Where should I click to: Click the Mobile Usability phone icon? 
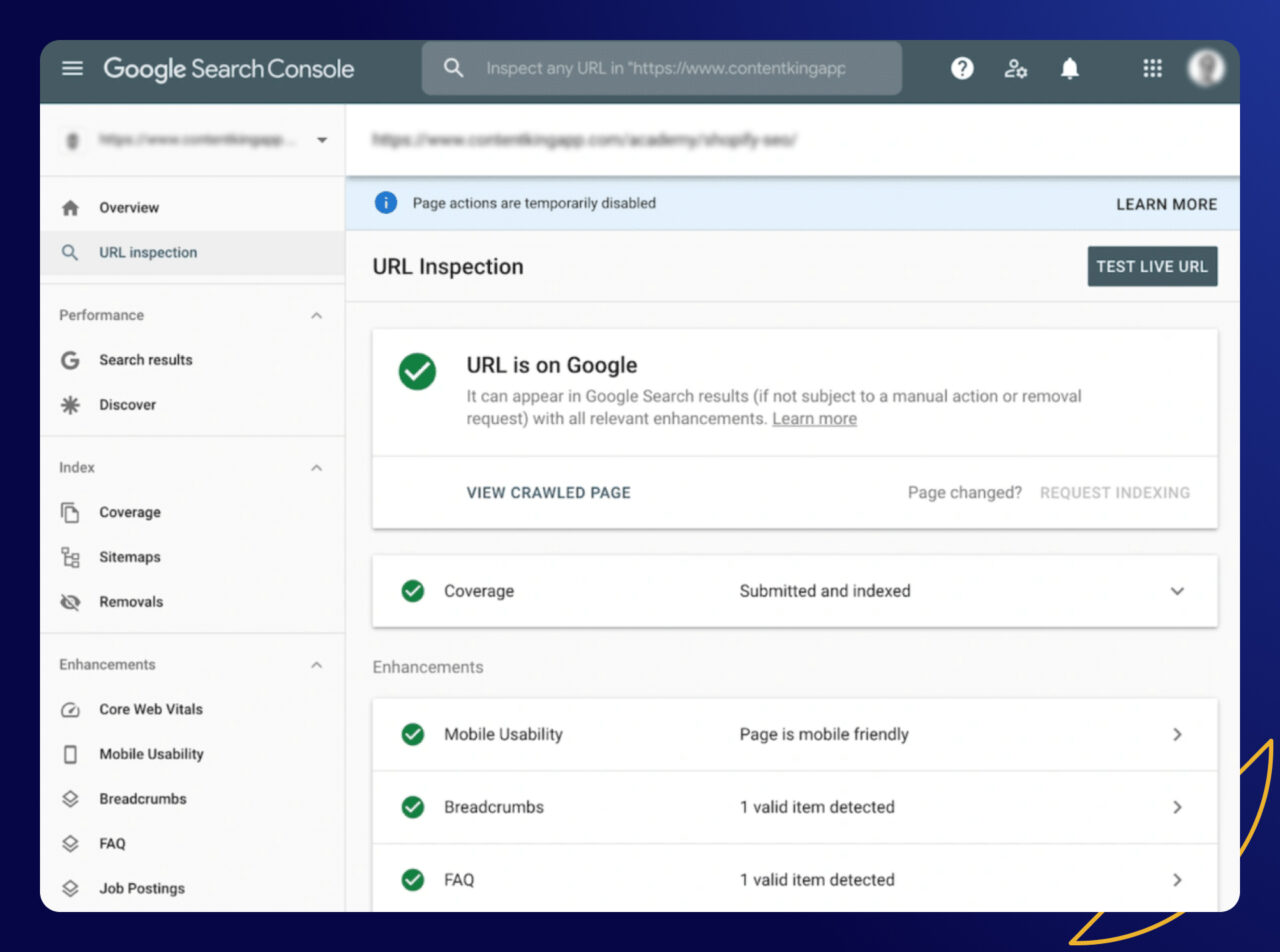pyautogui.click(x=70, y=754)
